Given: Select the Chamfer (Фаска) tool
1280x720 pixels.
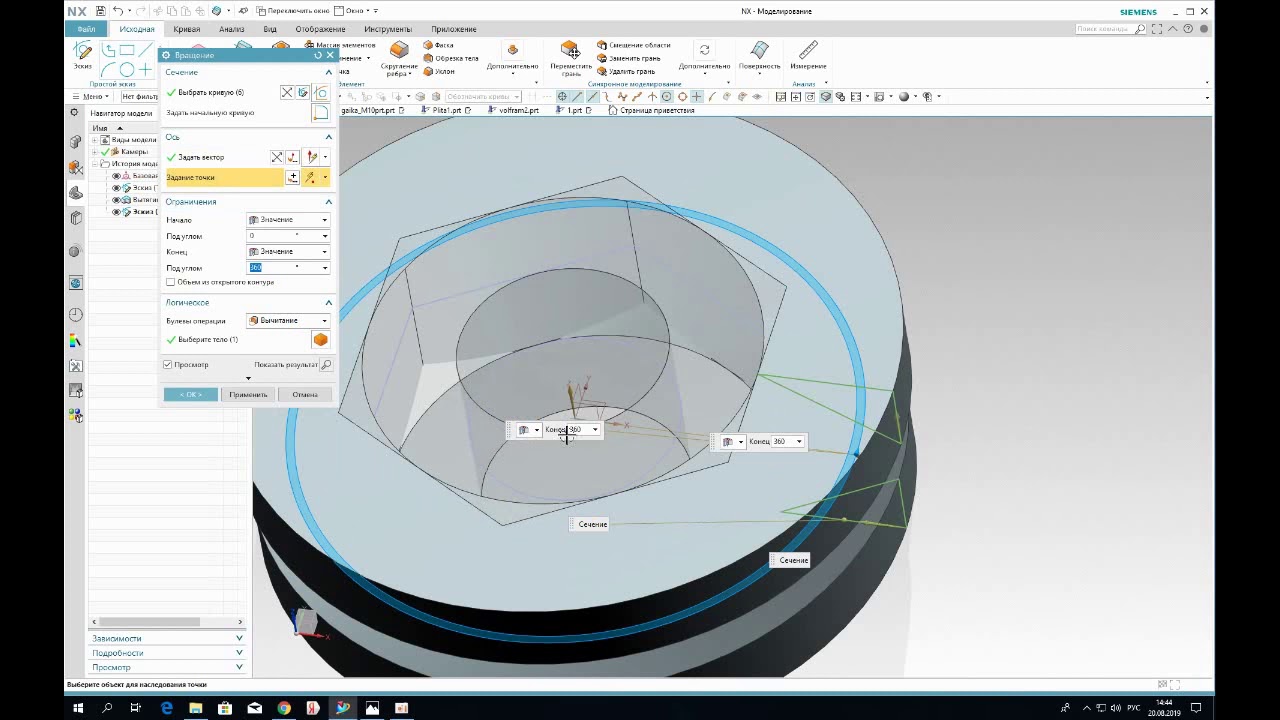Looking at the screenshot, I should pyautogui.click(x=438, y=45).
